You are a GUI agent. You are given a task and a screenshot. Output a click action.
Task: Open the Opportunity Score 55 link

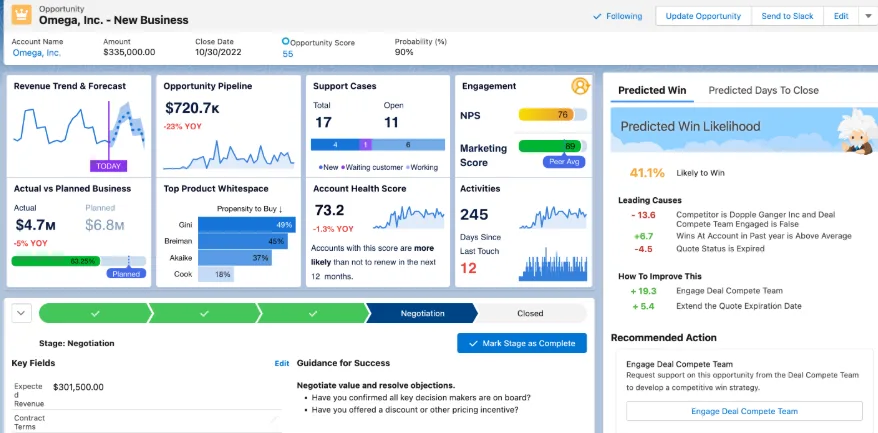pos(287,54)
